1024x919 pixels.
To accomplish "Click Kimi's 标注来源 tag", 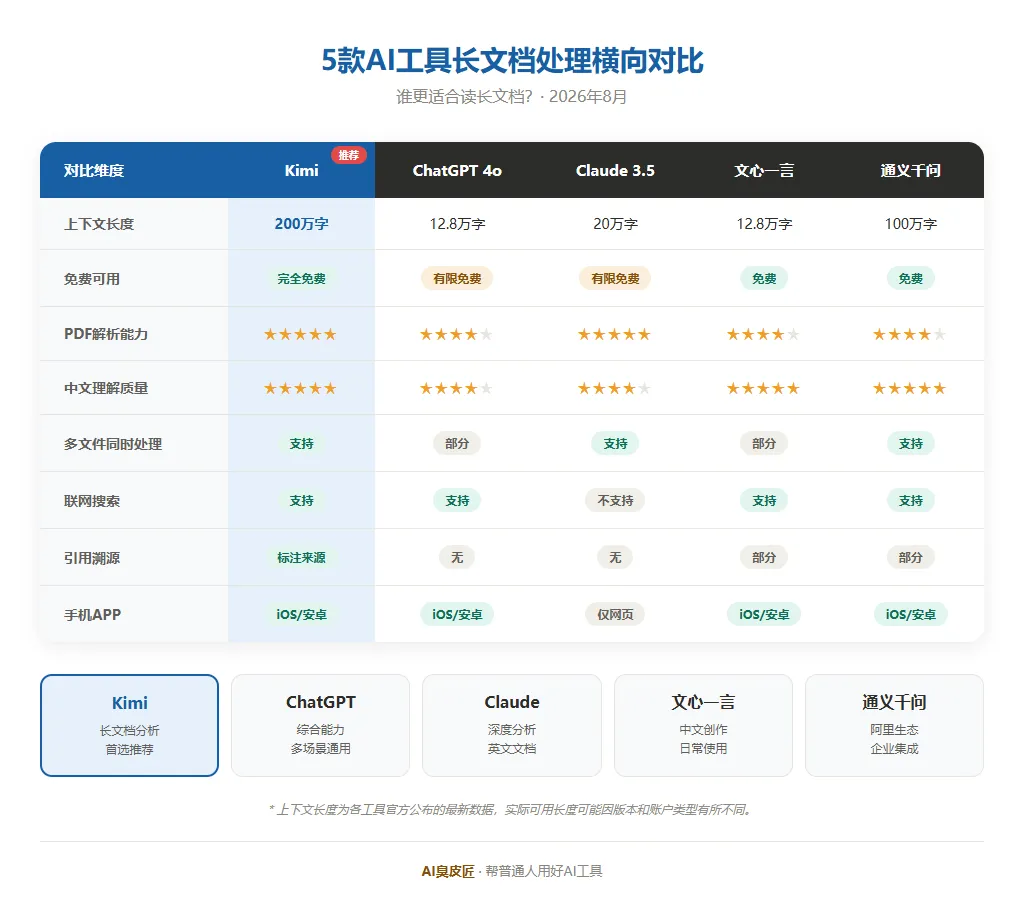I will click(x=301, y=557).
